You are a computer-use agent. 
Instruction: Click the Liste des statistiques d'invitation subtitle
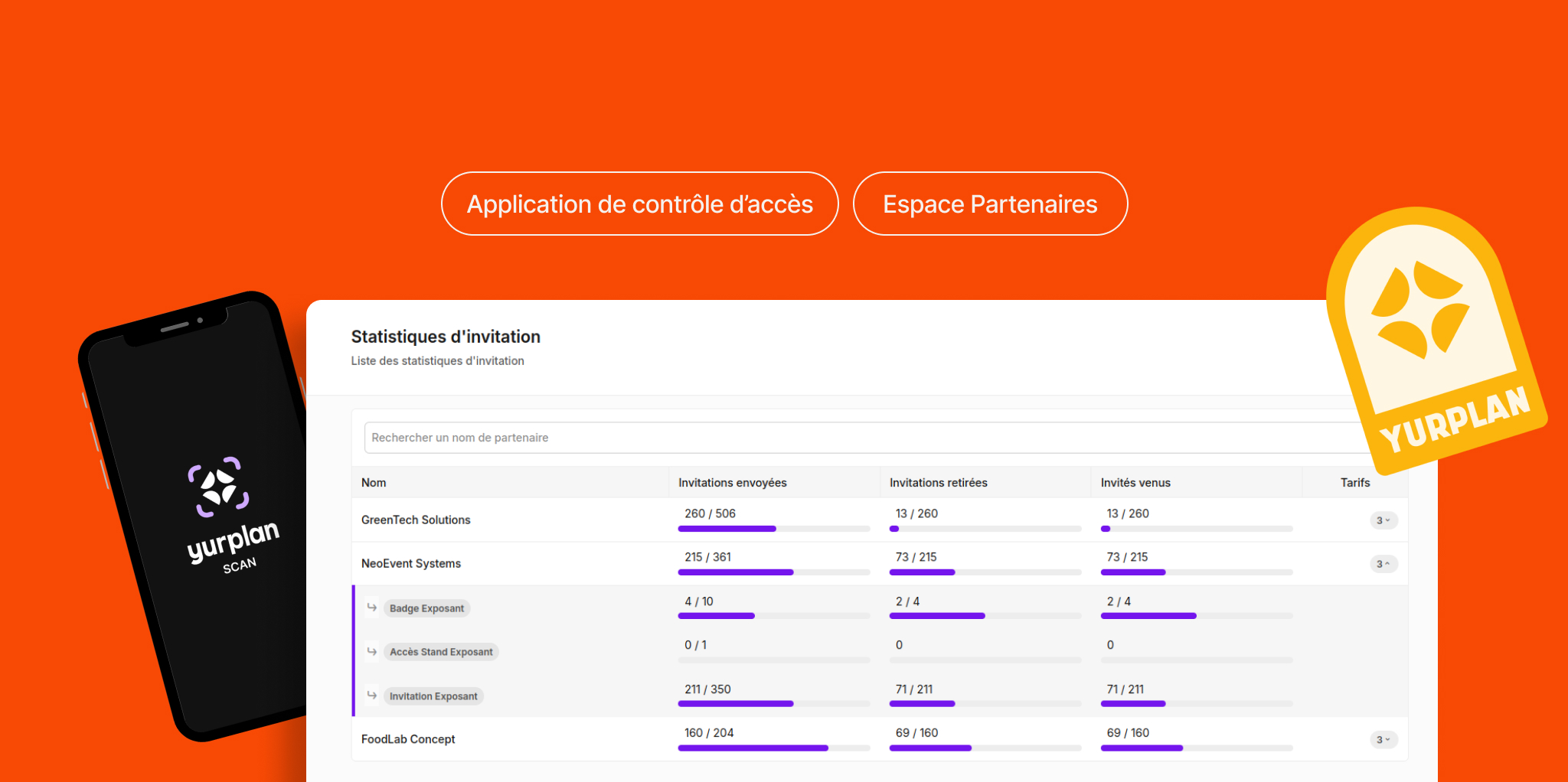(438, 361)
